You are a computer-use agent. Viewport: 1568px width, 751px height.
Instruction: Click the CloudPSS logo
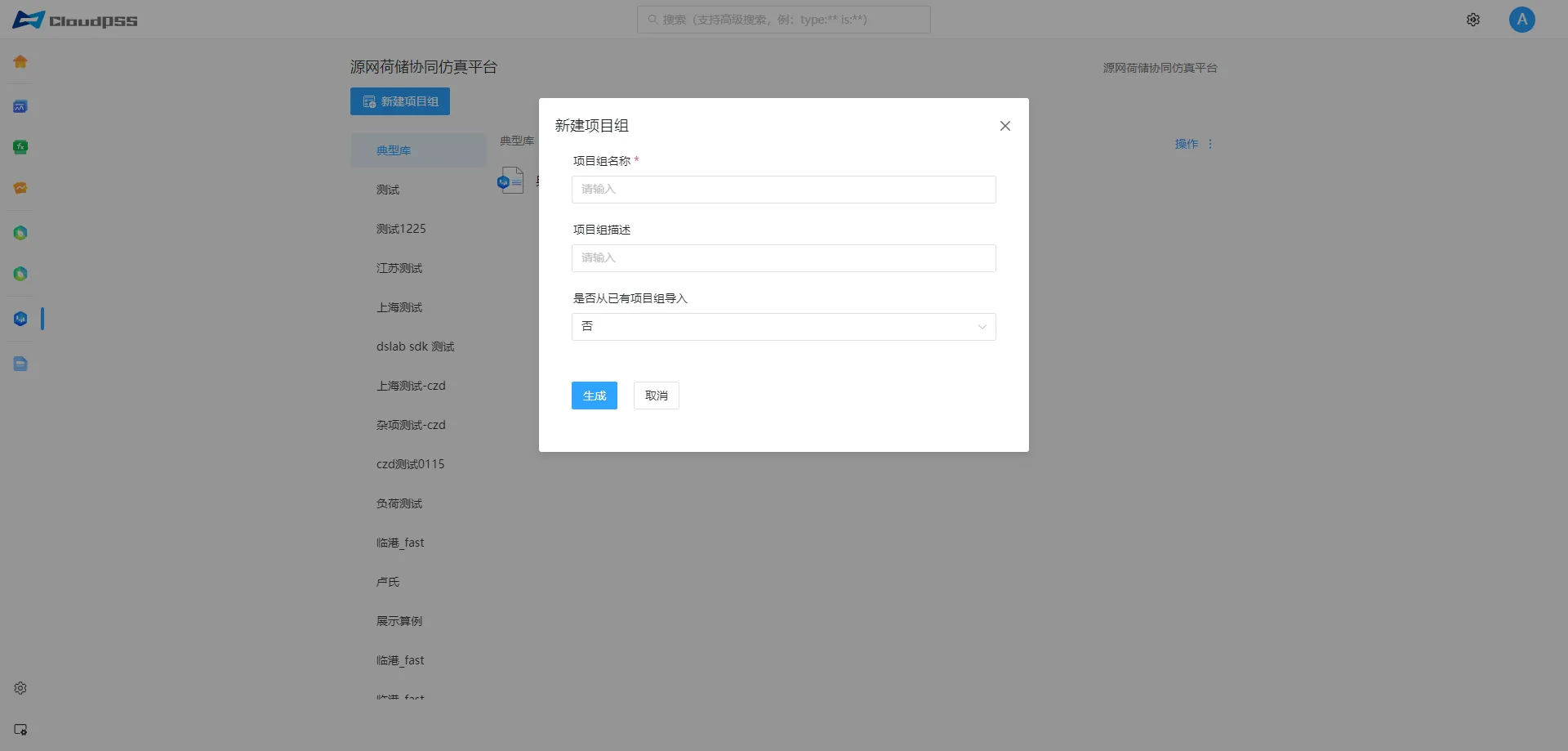(x=75, y=20)
